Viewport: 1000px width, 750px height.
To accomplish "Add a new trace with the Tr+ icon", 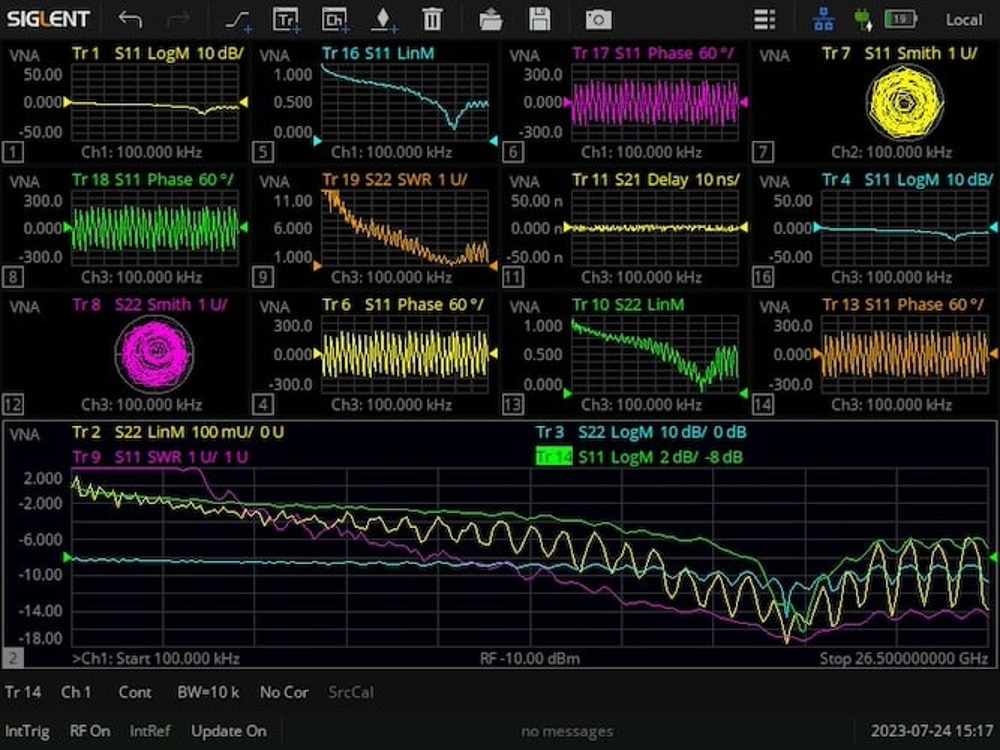I will pyautogui.click(x=287, y=19).
